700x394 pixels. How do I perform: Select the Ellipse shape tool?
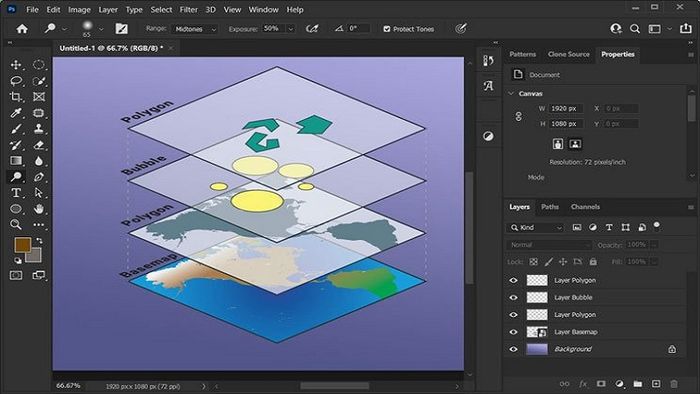point(16,208)
